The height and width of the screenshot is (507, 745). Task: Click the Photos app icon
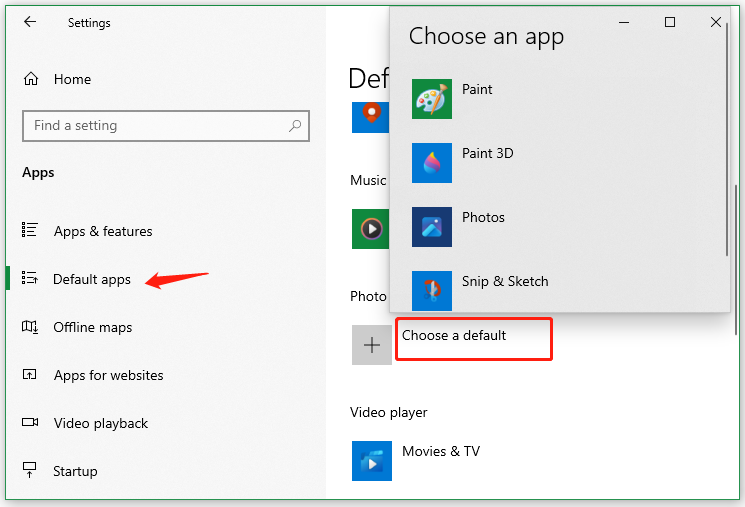tap(431, 227)
